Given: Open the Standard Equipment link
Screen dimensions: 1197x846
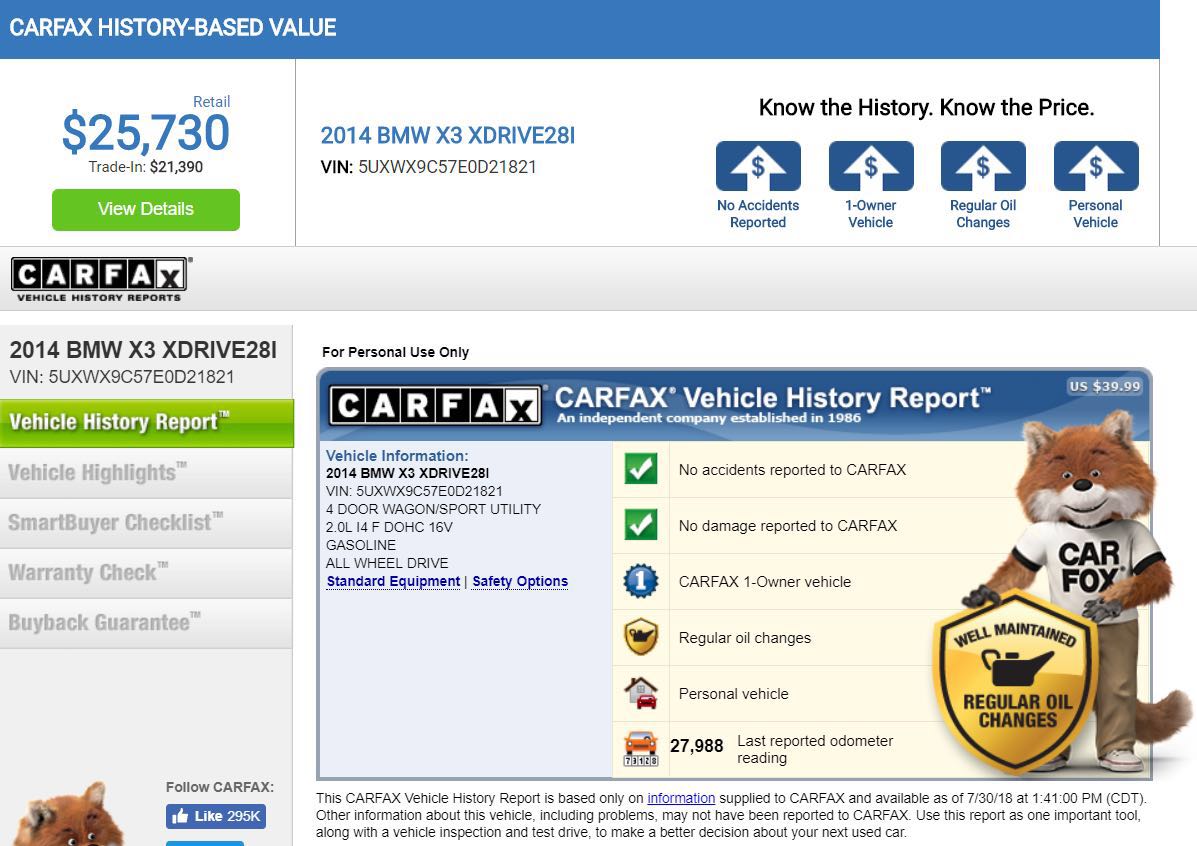Looking at the screenshot, I should 393,581.
